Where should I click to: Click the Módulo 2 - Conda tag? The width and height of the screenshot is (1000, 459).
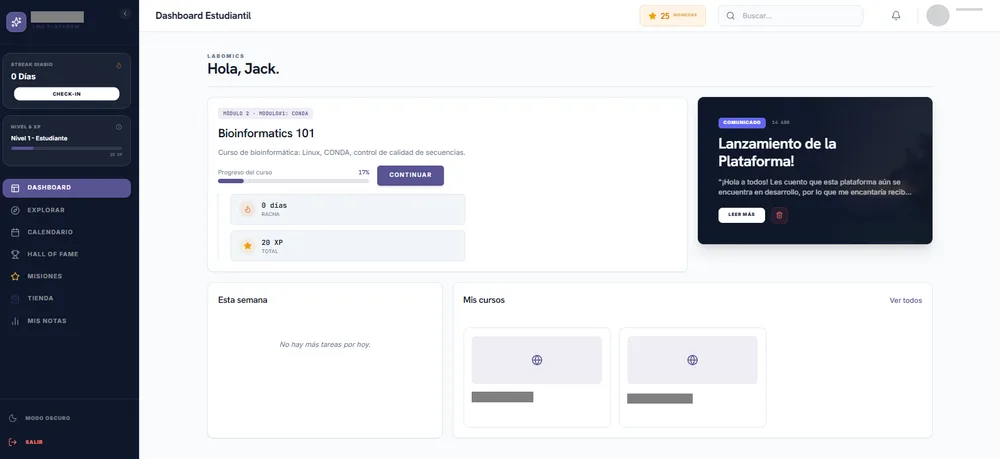265,113
